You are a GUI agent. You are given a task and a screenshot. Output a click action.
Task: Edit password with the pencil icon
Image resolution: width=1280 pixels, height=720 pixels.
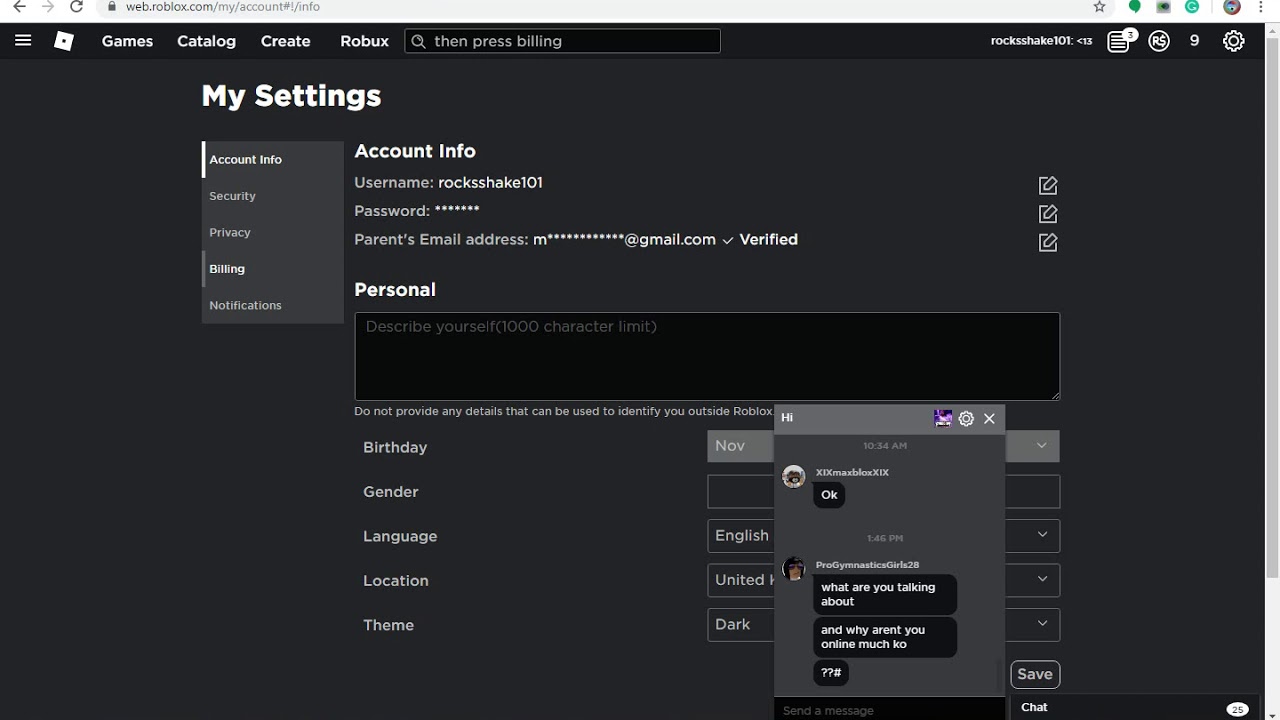coord(1048,213)
